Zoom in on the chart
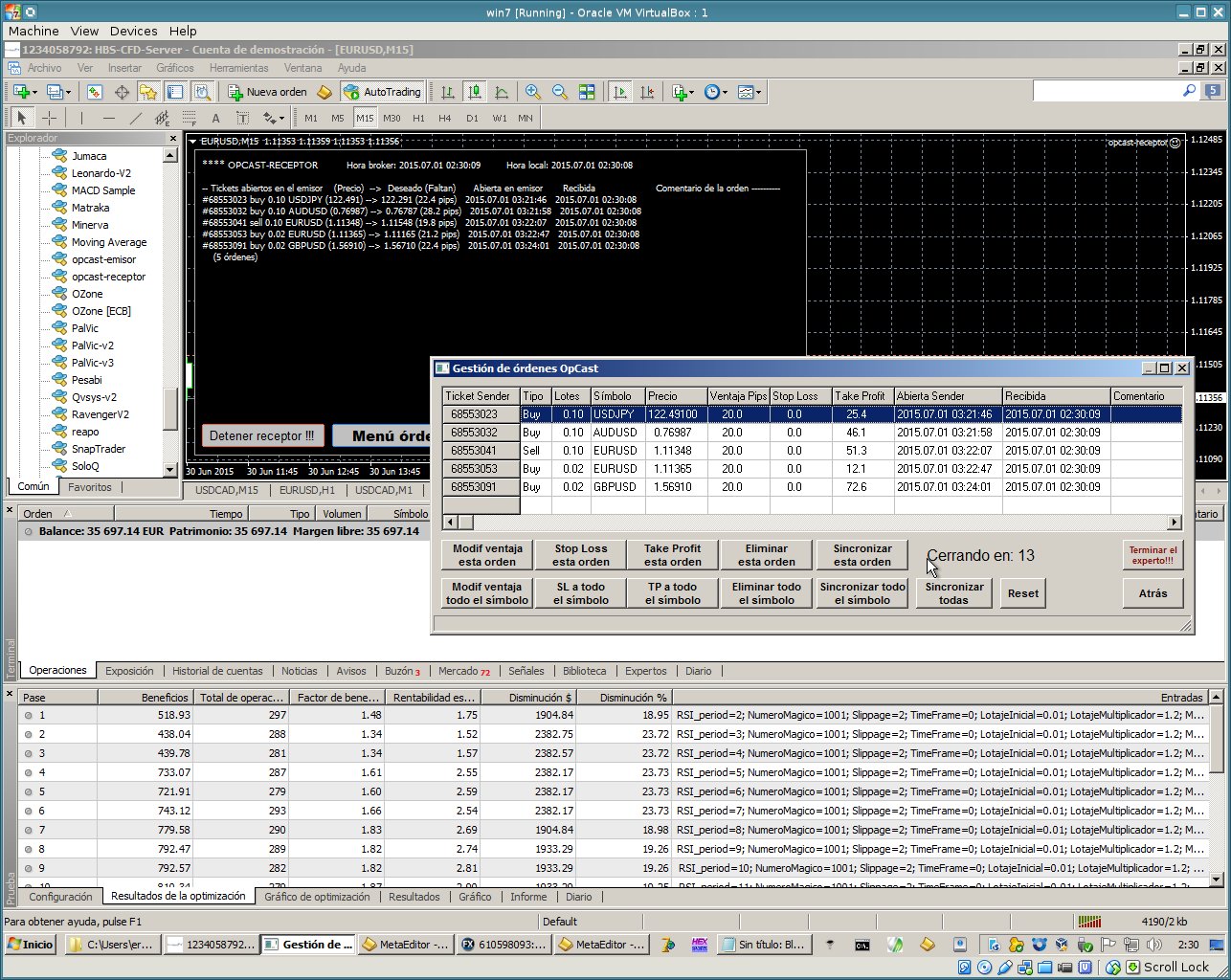The image size is (1231, 980). (x=533, y=92)
